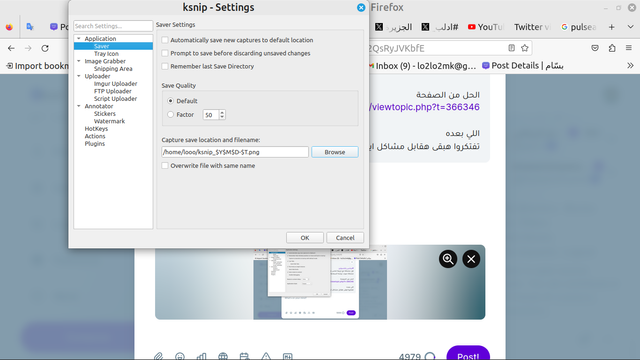640x360 pixels.
Task: Open a new Firefox tab
Action: coord(611,27)
